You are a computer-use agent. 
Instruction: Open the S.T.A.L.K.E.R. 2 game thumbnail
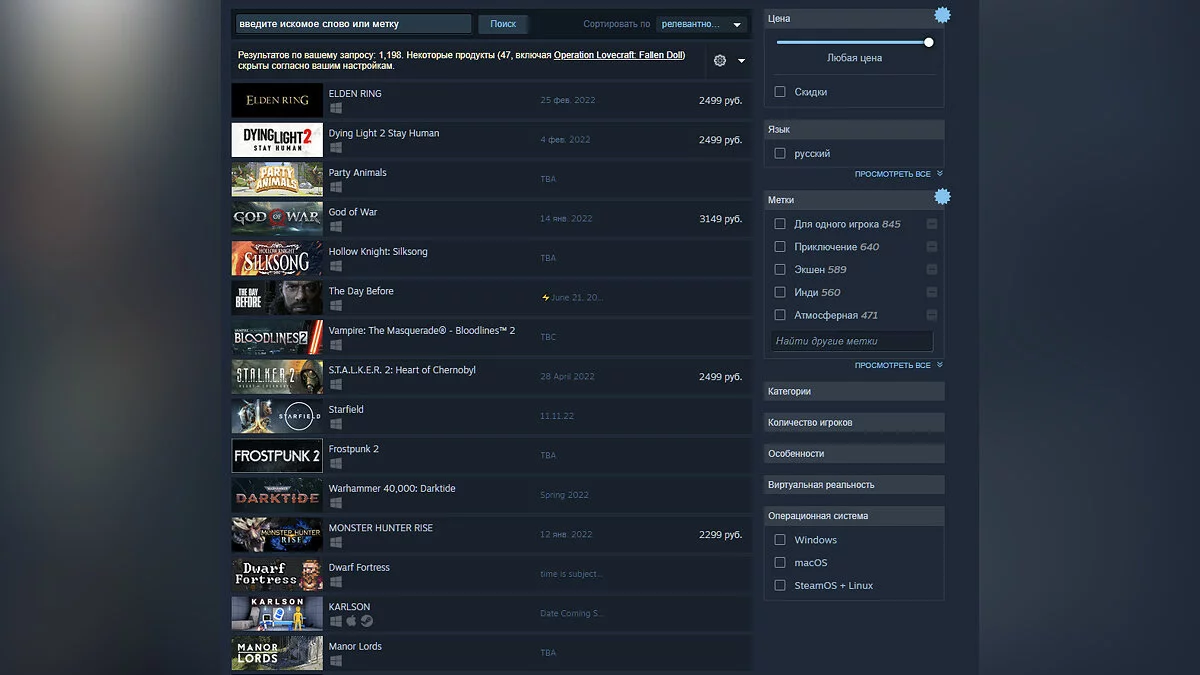(x=277, y=377)
